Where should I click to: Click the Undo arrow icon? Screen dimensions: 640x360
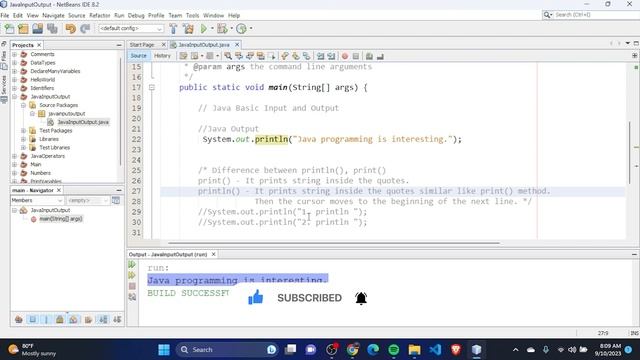pos(71,29)
